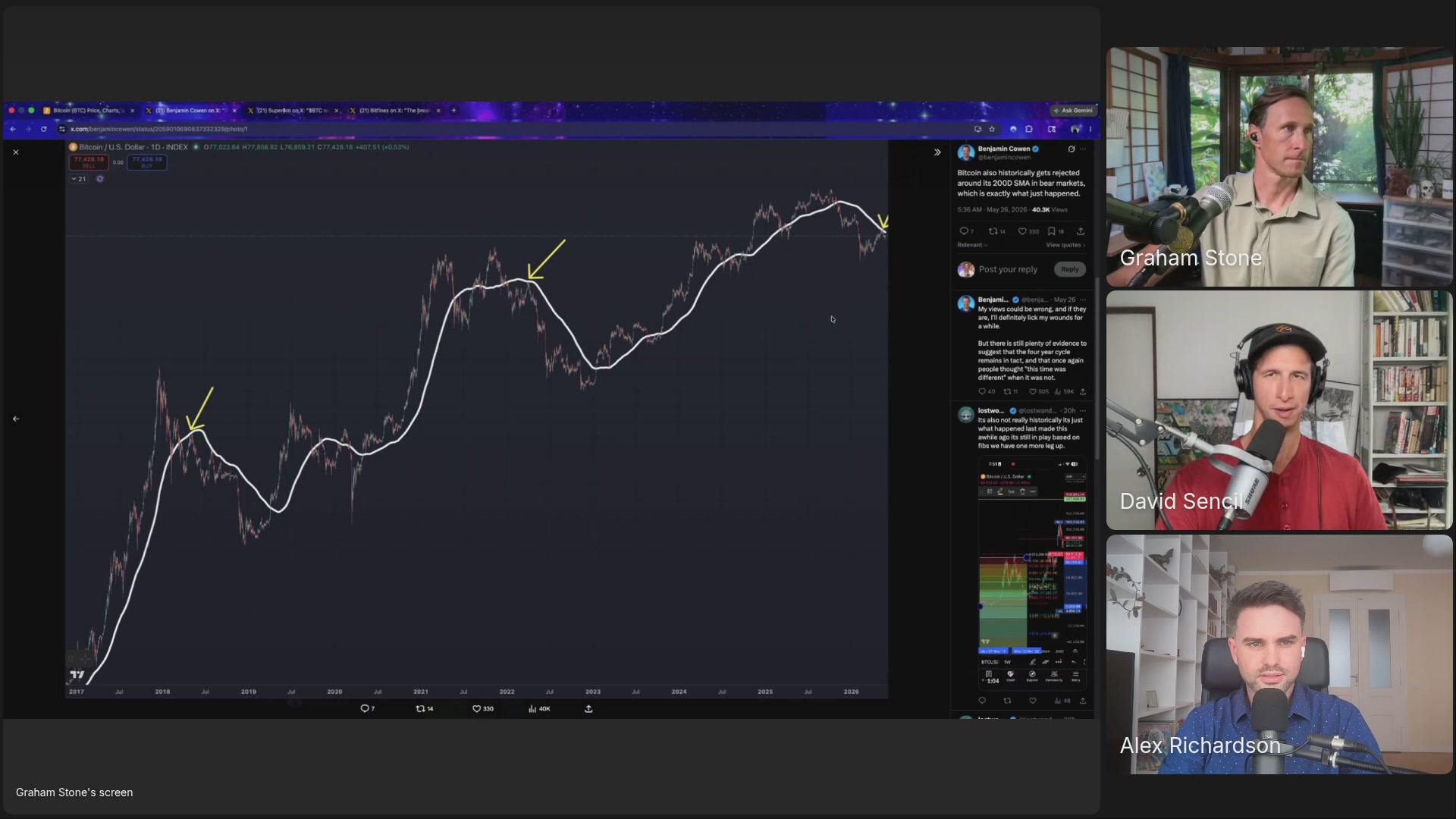
Task: Collapse the tweet sidebar with double-chevron icon
Action: click(x=937, y=152)
